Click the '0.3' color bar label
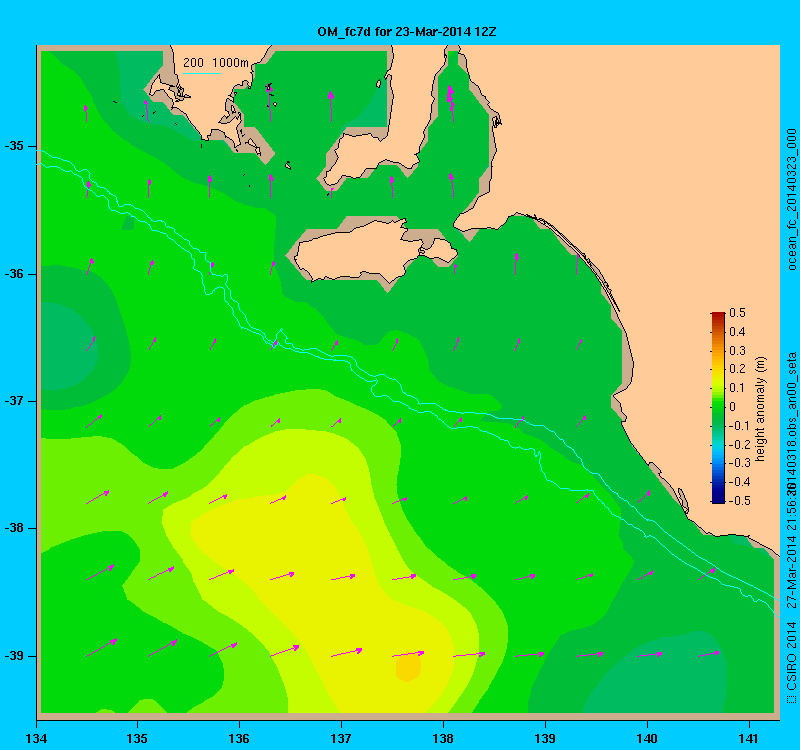This screenshot has width=800, height=750. click(737, 351)
